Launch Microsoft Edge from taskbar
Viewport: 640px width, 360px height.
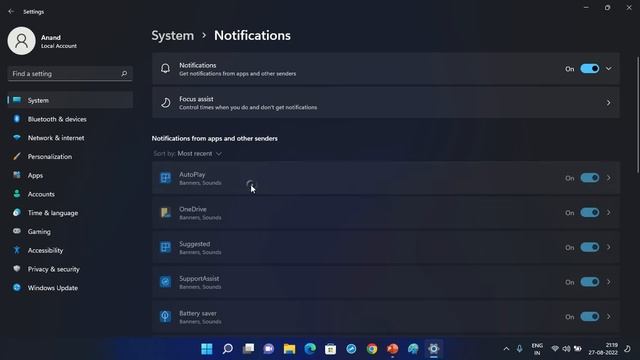pos(310,349)
